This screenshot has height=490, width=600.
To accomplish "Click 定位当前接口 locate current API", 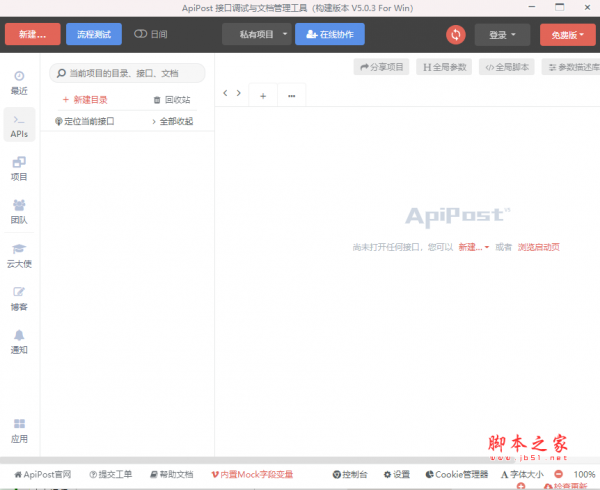I will tap(85, 121).
